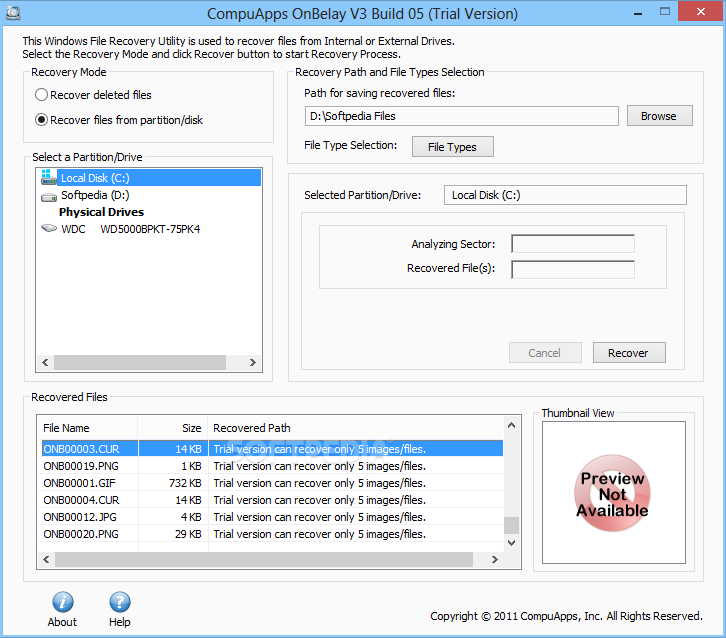This screenshot has width=726, height=638.
Task: Select file ONB00004.CUR
Action: tap(81, 500)
